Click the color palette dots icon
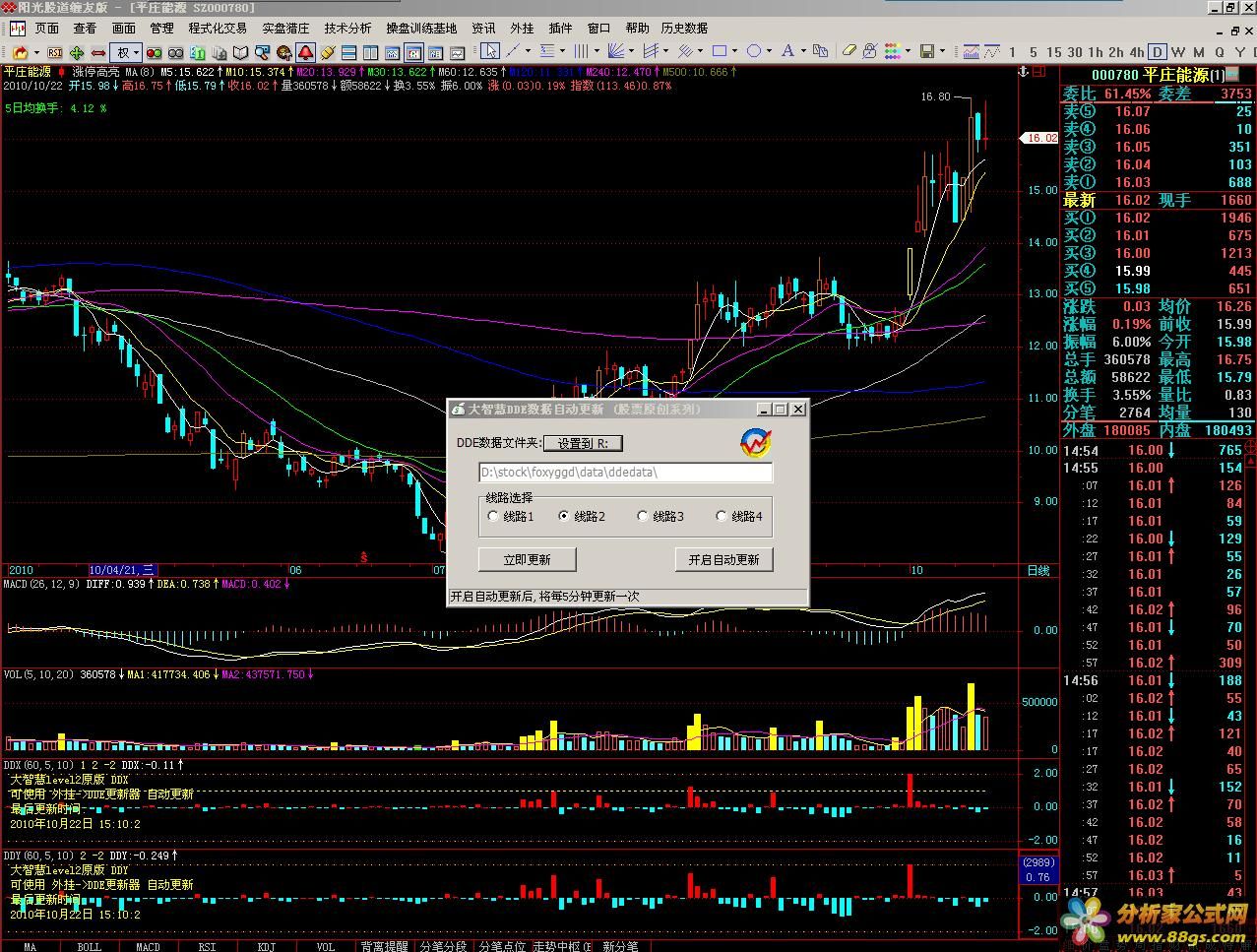Image resolution: width=1257 pixels, height=952 pixels. click(893, 51)
